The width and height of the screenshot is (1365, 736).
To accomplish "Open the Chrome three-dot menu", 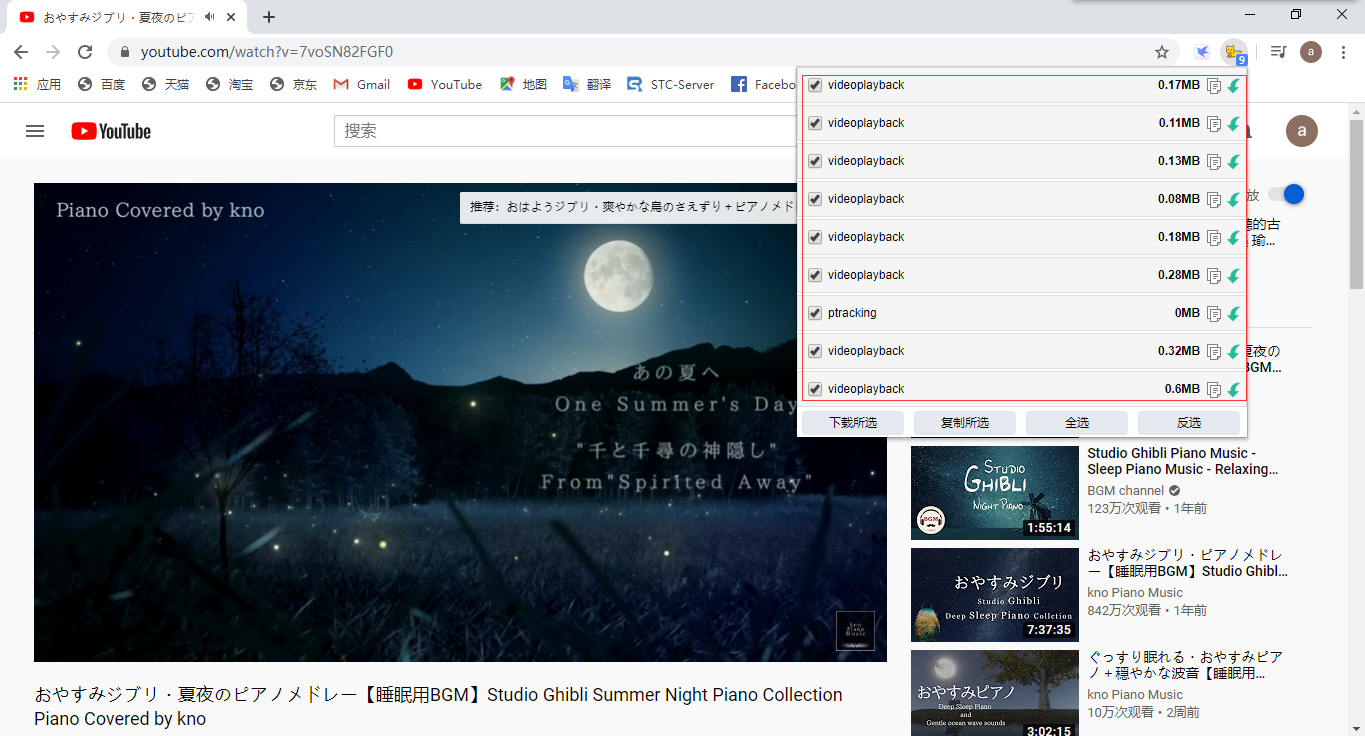I will [x=1343, y=52].
